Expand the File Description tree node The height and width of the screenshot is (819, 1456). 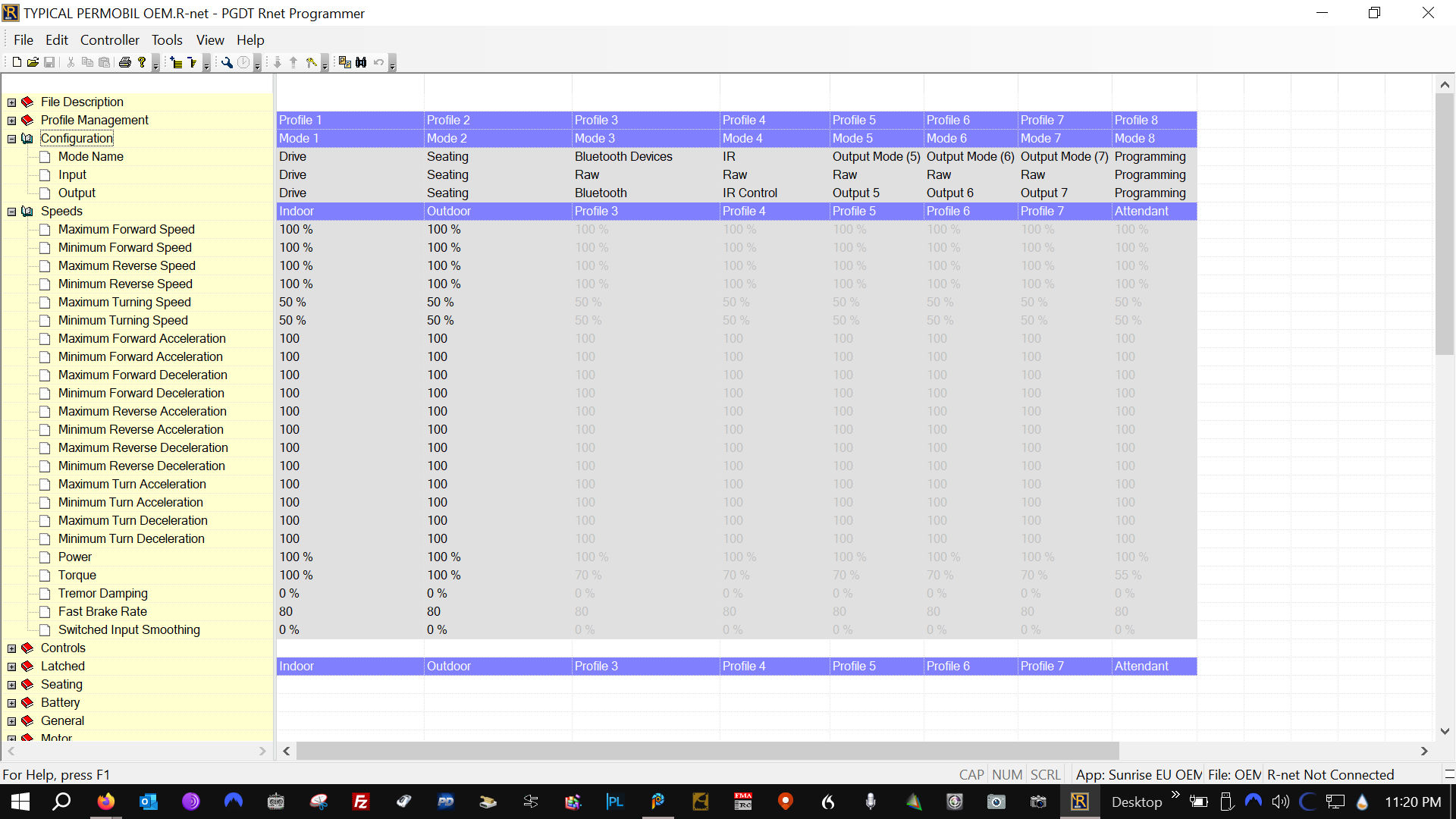coord(11,102)
